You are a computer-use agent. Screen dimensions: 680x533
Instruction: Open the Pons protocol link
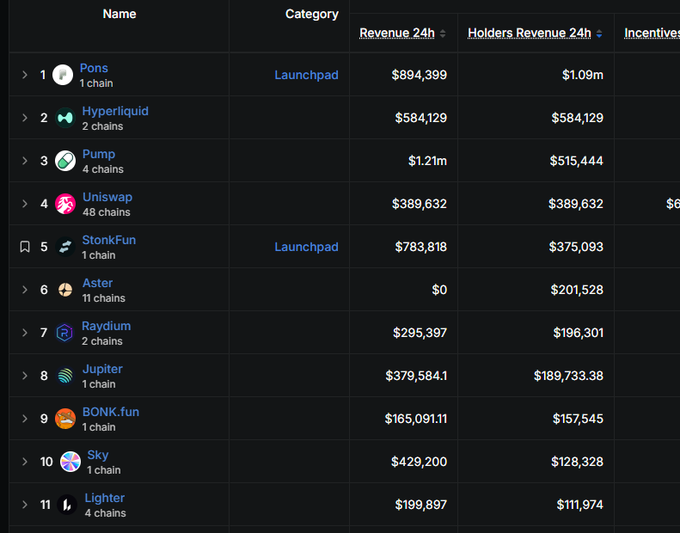[94, 68]
